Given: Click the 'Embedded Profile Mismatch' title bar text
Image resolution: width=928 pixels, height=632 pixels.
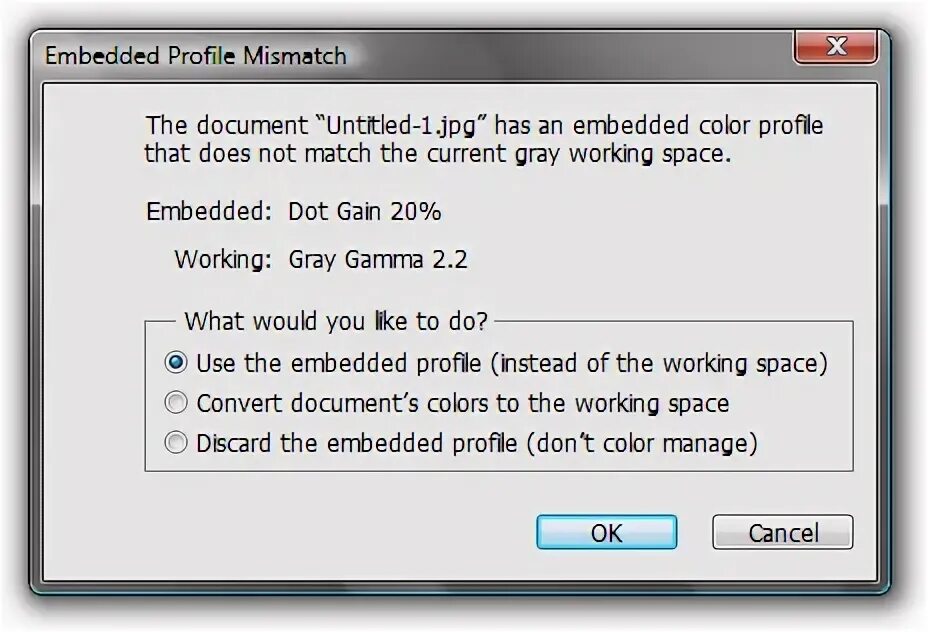Looking at the screenshot, I should (x=195, y=56).
